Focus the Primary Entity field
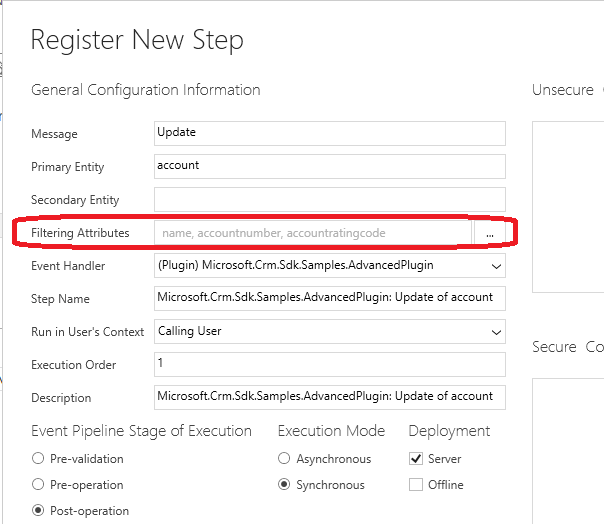This screenshot has height=524, width=604. [330, 167]
